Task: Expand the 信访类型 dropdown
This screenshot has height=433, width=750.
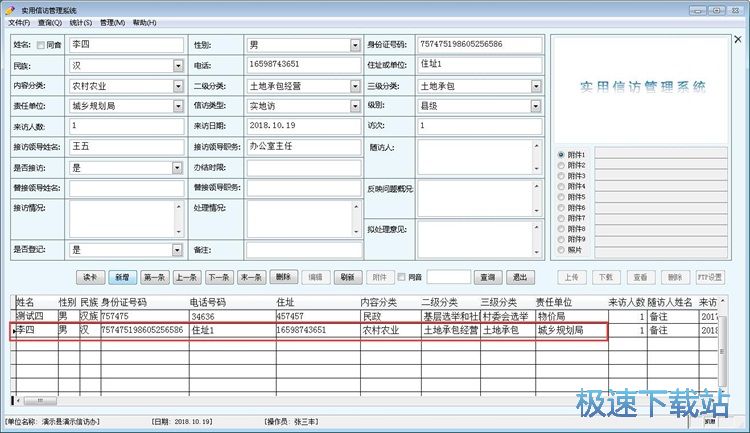Action: point(355,106)
